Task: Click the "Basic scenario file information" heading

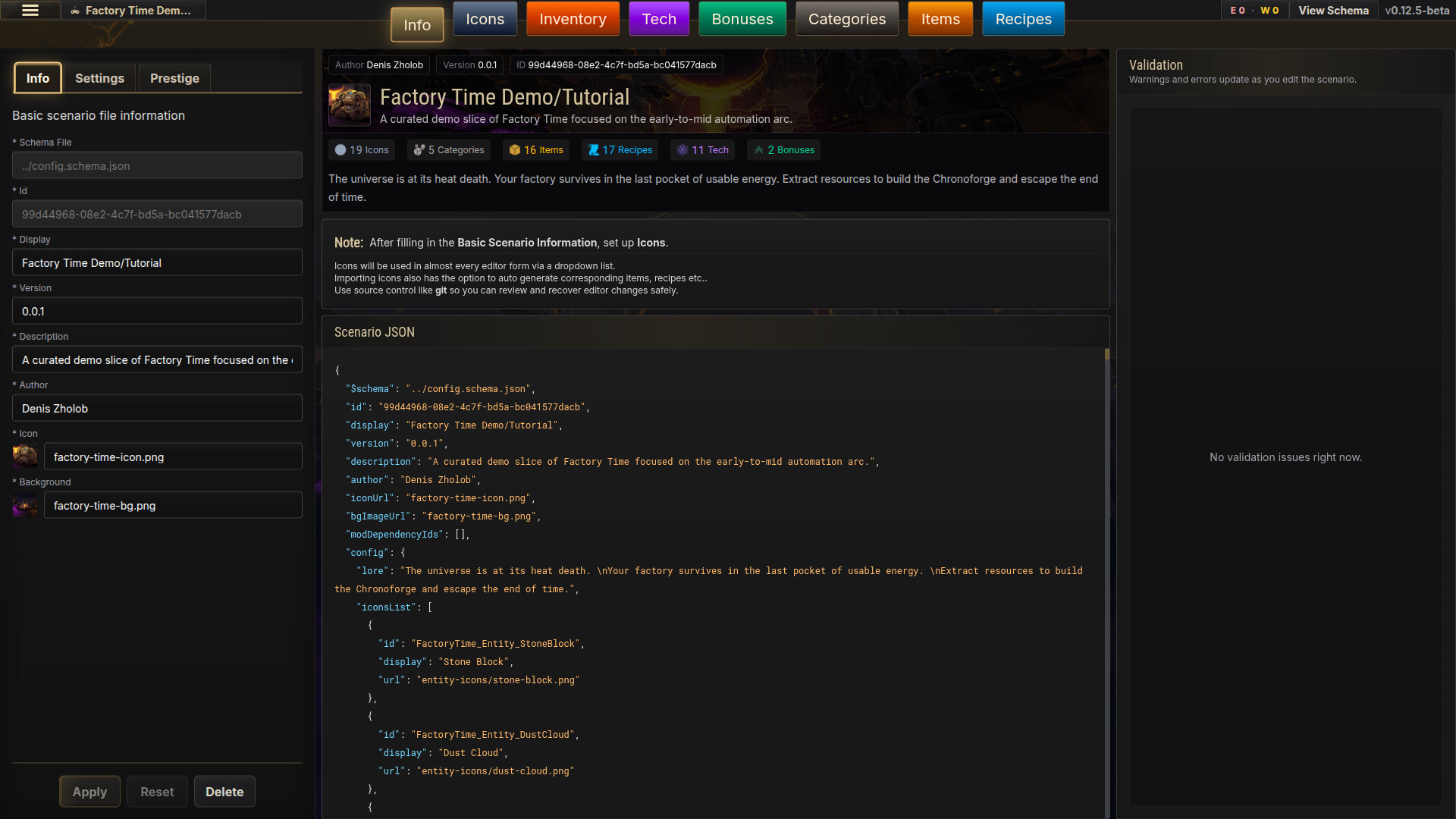Action: pos(99,115)
